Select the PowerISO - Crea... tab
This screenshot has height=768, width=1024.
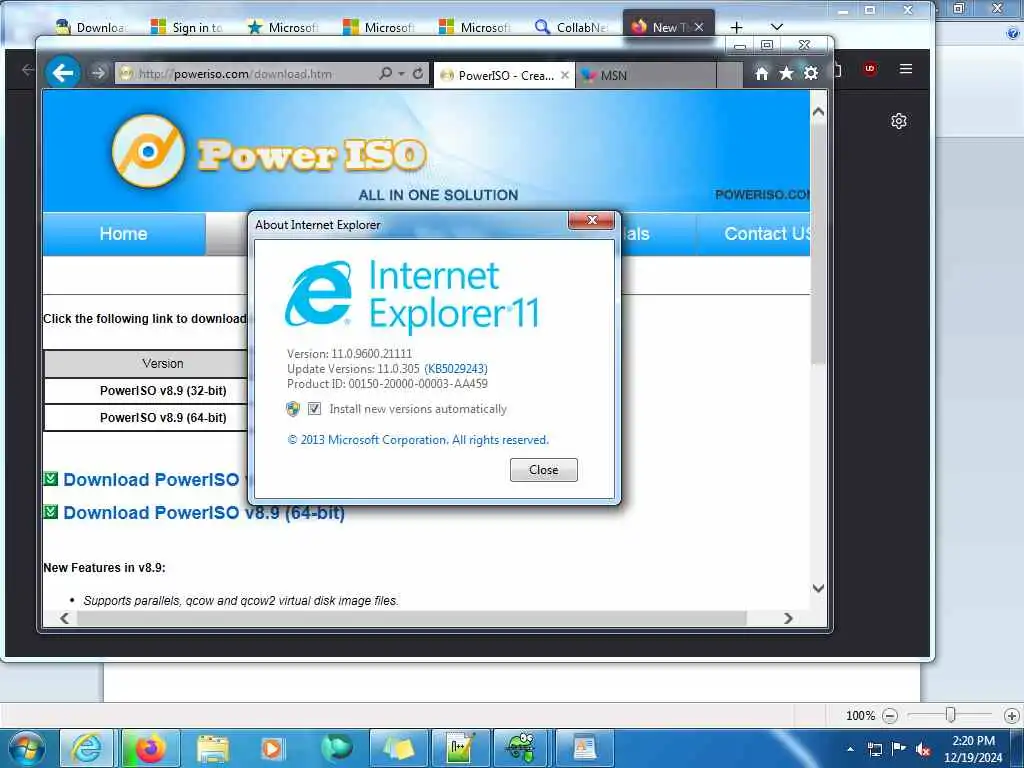[x=504, y=75]
